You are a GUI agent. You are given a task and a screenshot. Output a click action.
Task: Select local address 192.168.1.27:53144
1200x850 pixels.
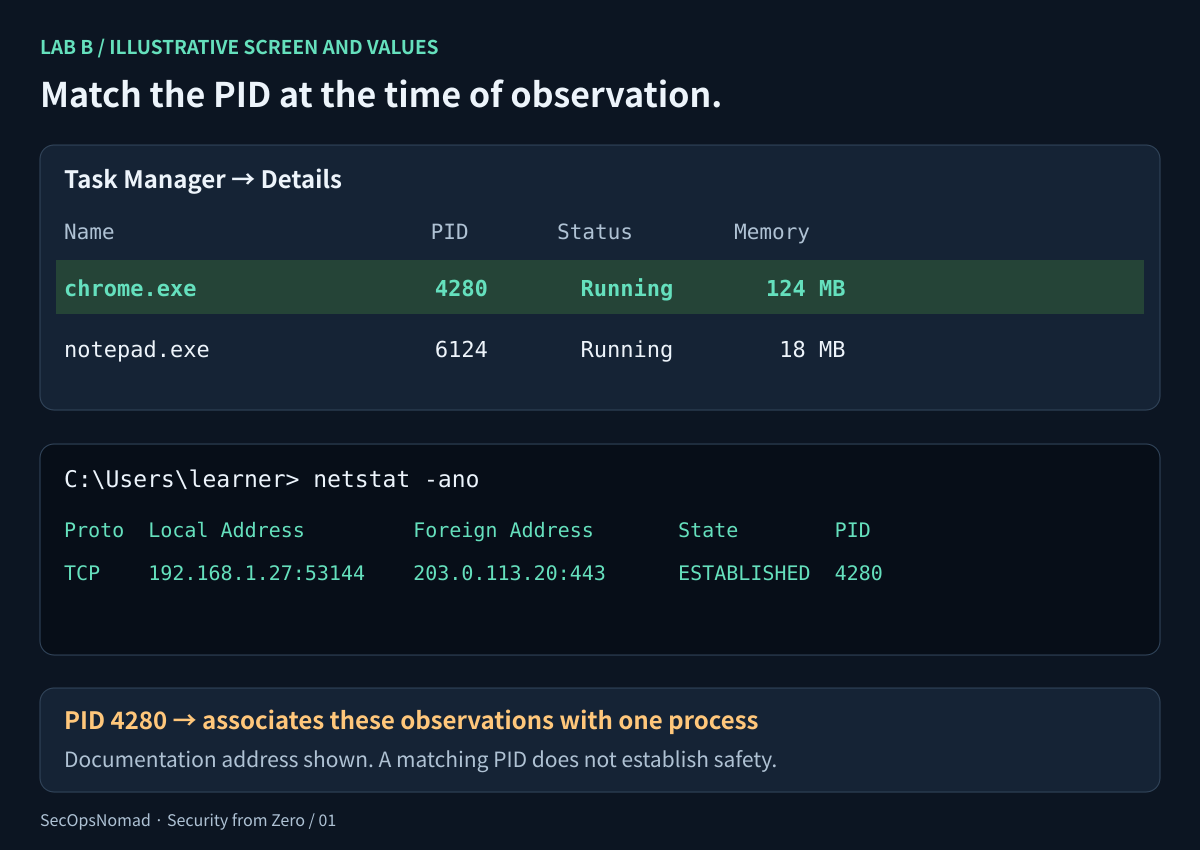pyautogui.click(x=257, y=573)
